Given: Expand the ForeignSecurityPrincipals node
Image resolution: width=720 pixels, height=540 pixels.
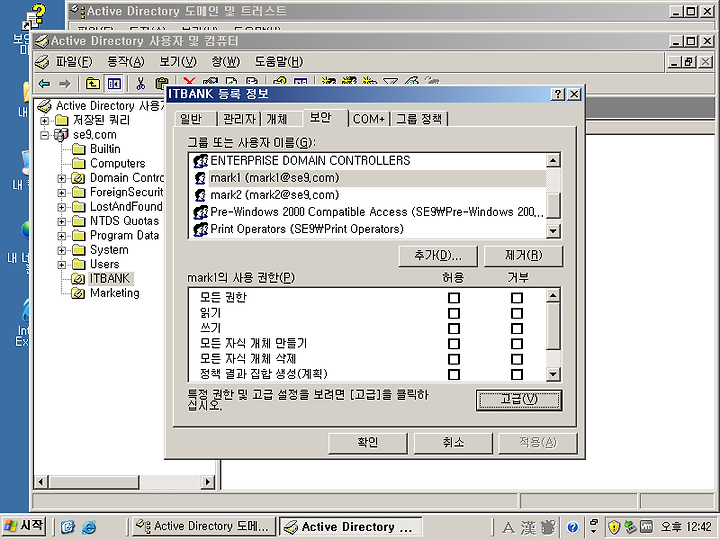Looking at the screenshot, I should [x=62, y=193].
